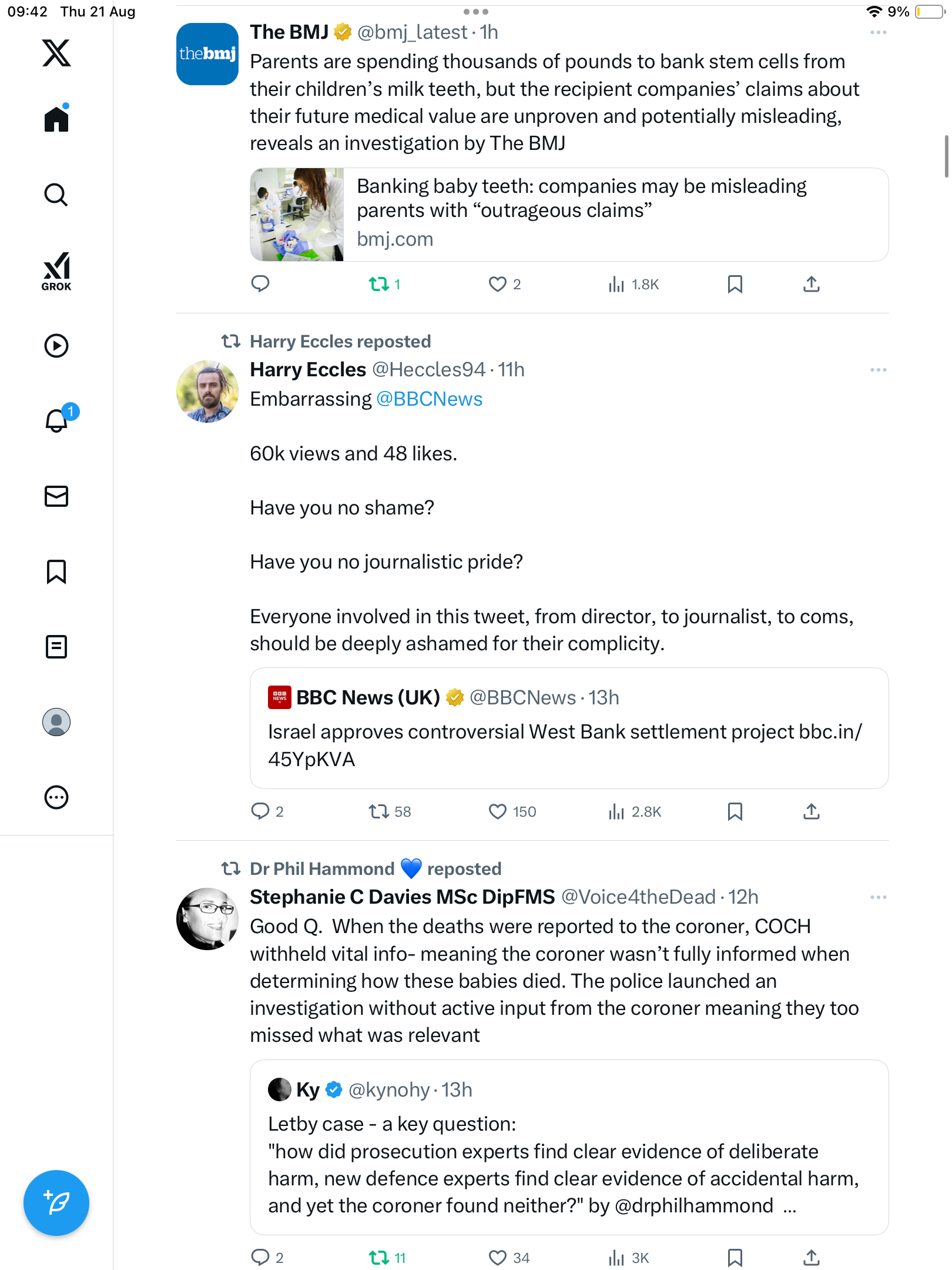Expand the sidebar More menu
952x1270 pixels.
[x=56, y=797]
